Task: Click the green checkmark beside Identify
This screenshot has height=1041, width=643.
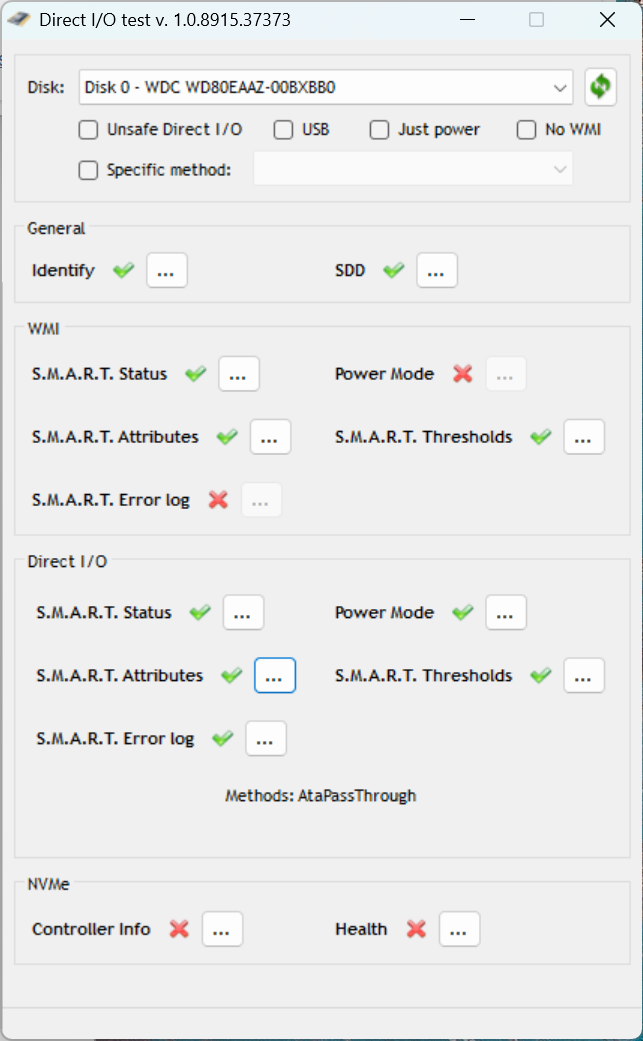Action: click(123, 270)
